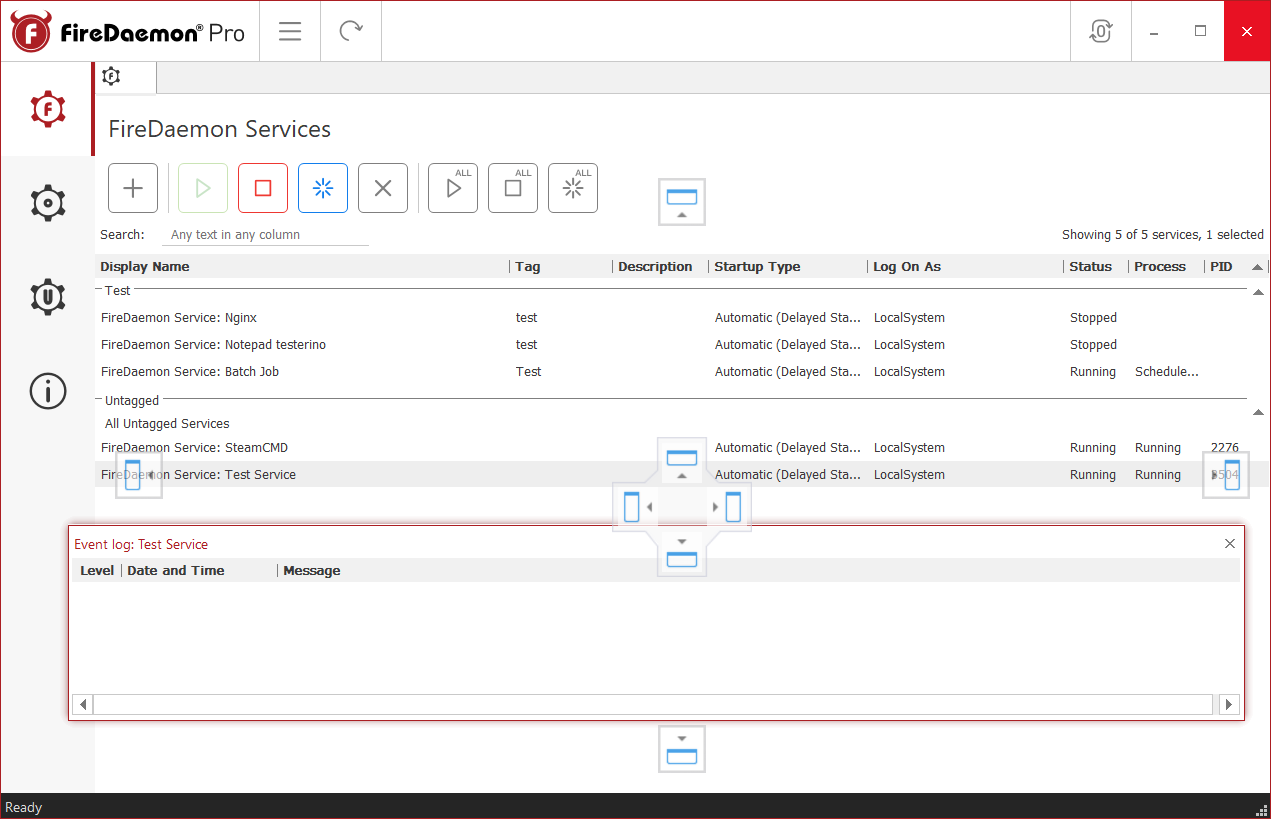1271x819 pixels.
Task: Sort by PID column header
Action: point(1226,267)
